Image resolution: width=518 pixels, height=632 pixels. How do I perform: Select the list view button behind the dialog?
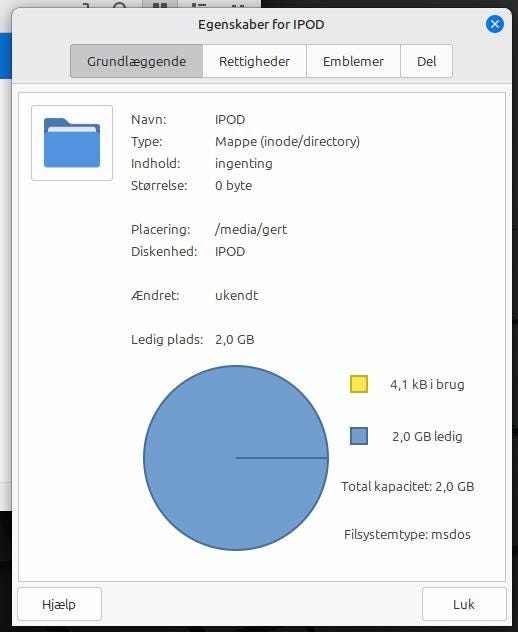click(200, 5)
